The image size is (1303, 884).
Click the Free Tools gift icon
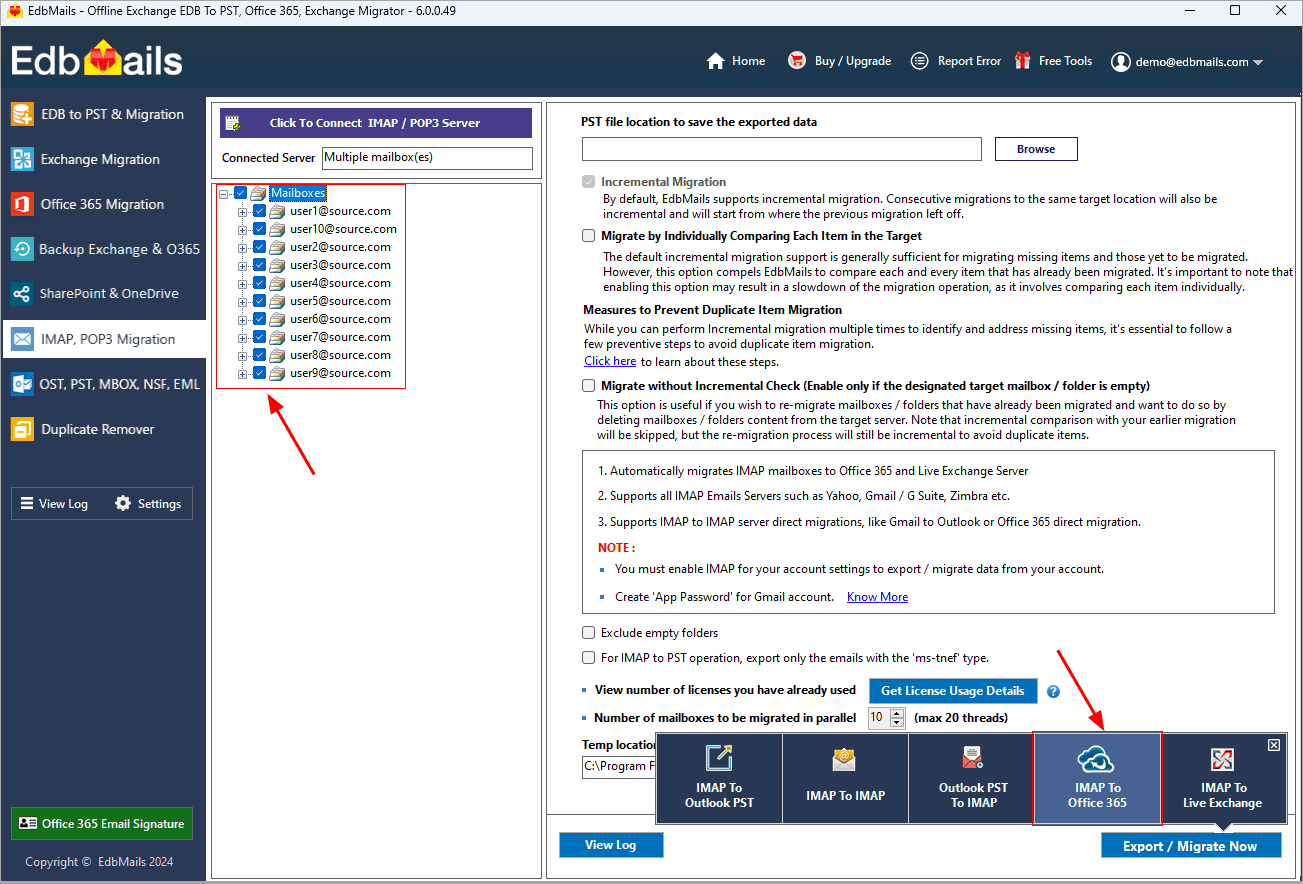pos(1022,61)
